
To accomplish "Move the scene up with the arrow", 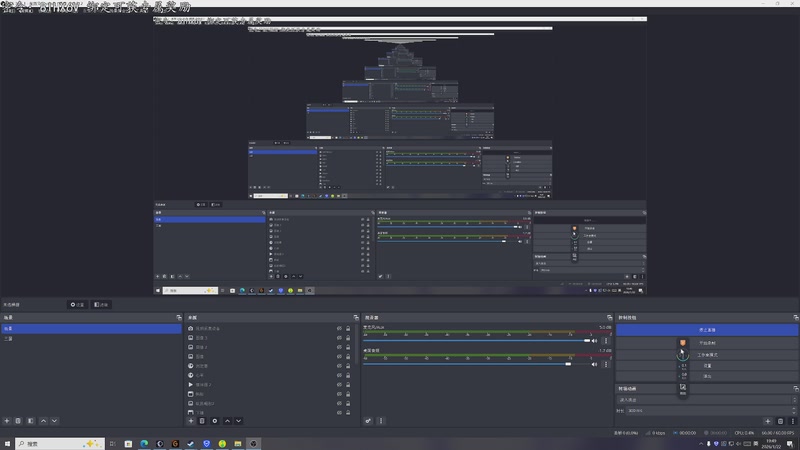I will pos(43,421).
